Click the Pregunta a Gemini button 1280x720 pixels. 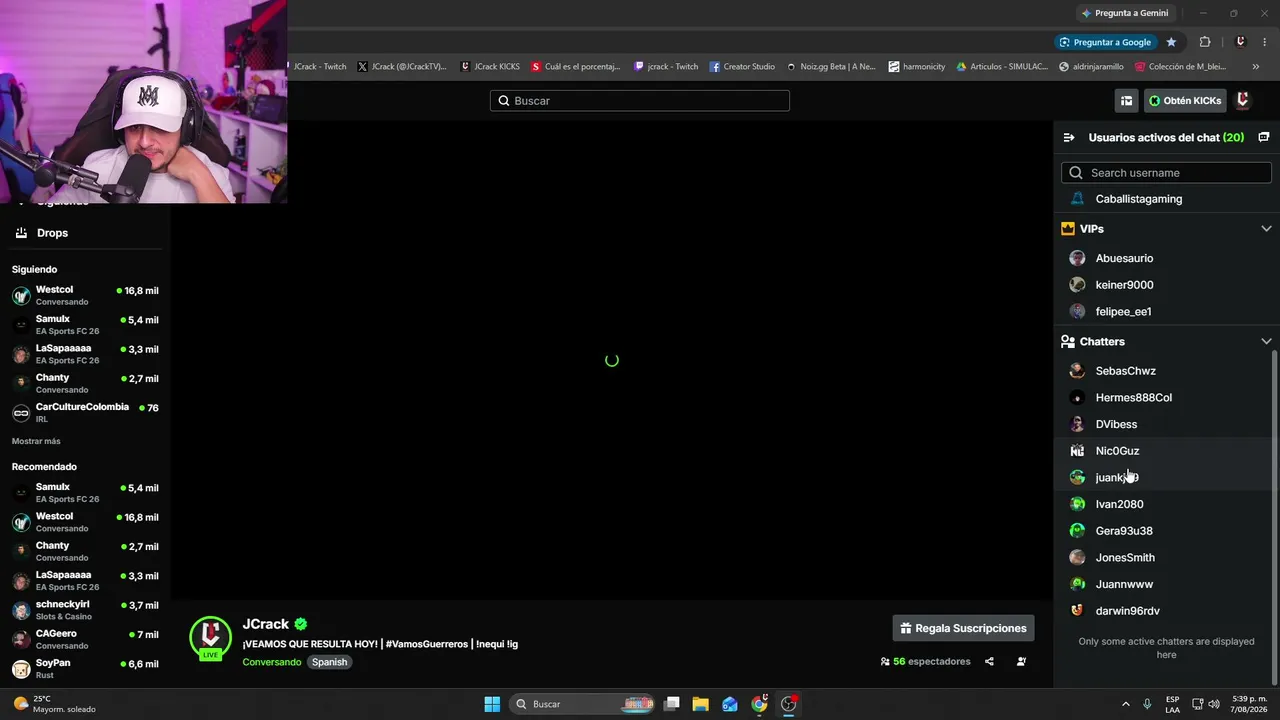(1124, 13)
